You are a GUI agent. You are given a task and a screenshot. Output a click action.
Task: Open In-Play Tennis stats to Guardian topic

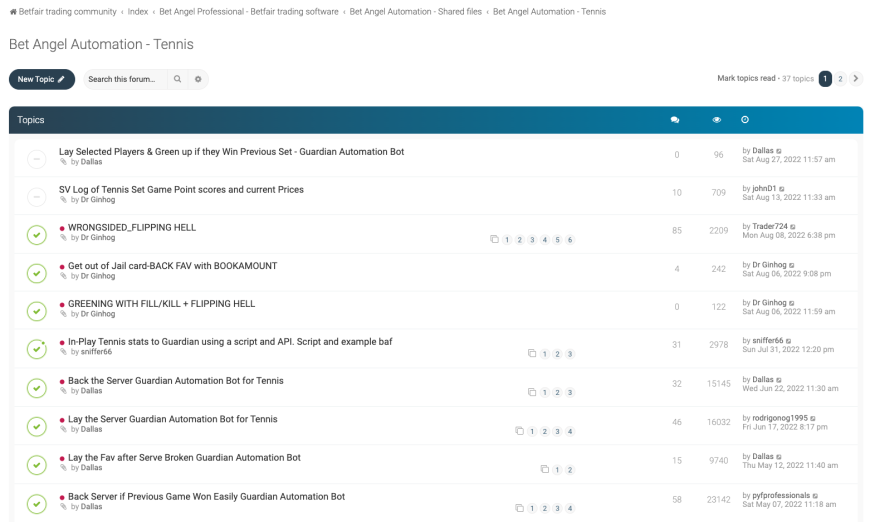point(230,342)
